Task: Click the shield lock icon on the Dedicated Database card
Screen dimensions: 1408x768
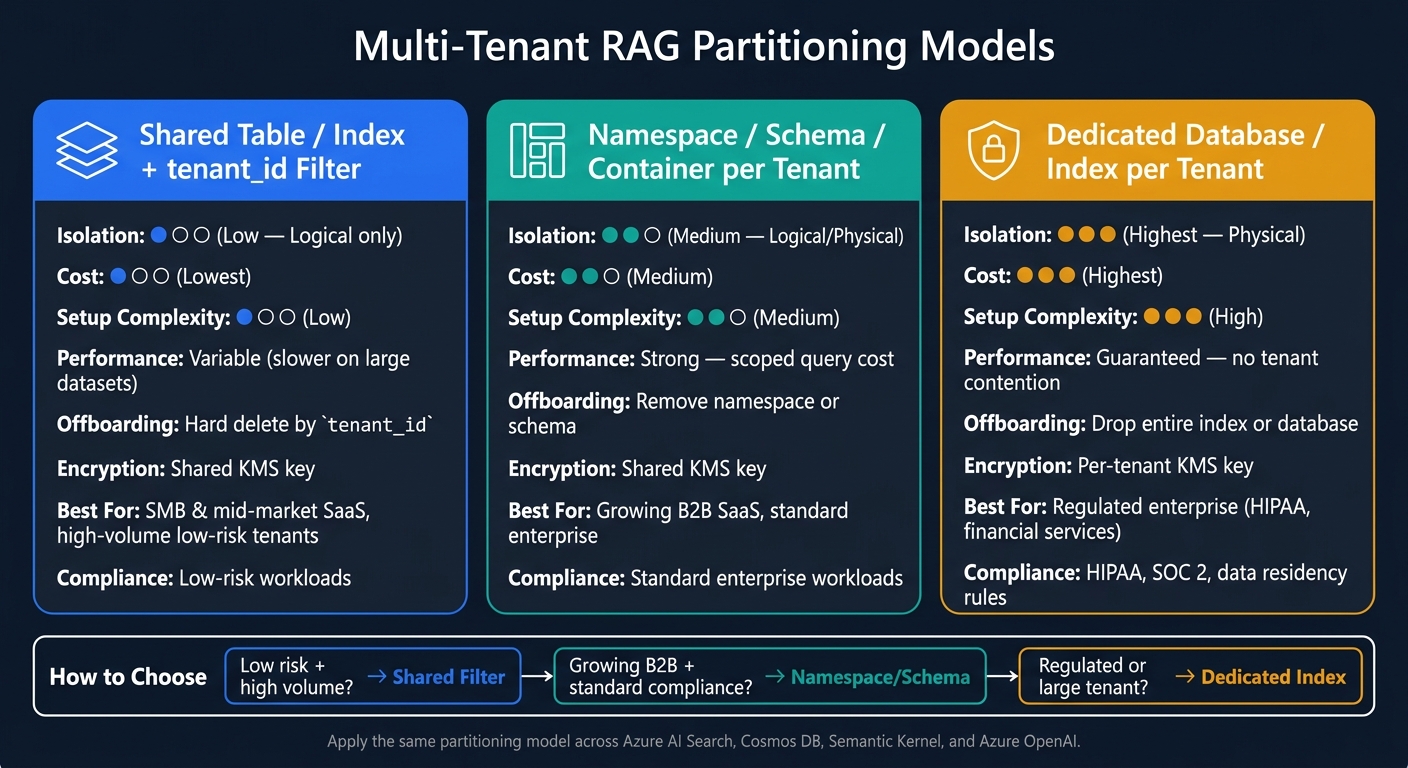Action: (x=993, y=151)
